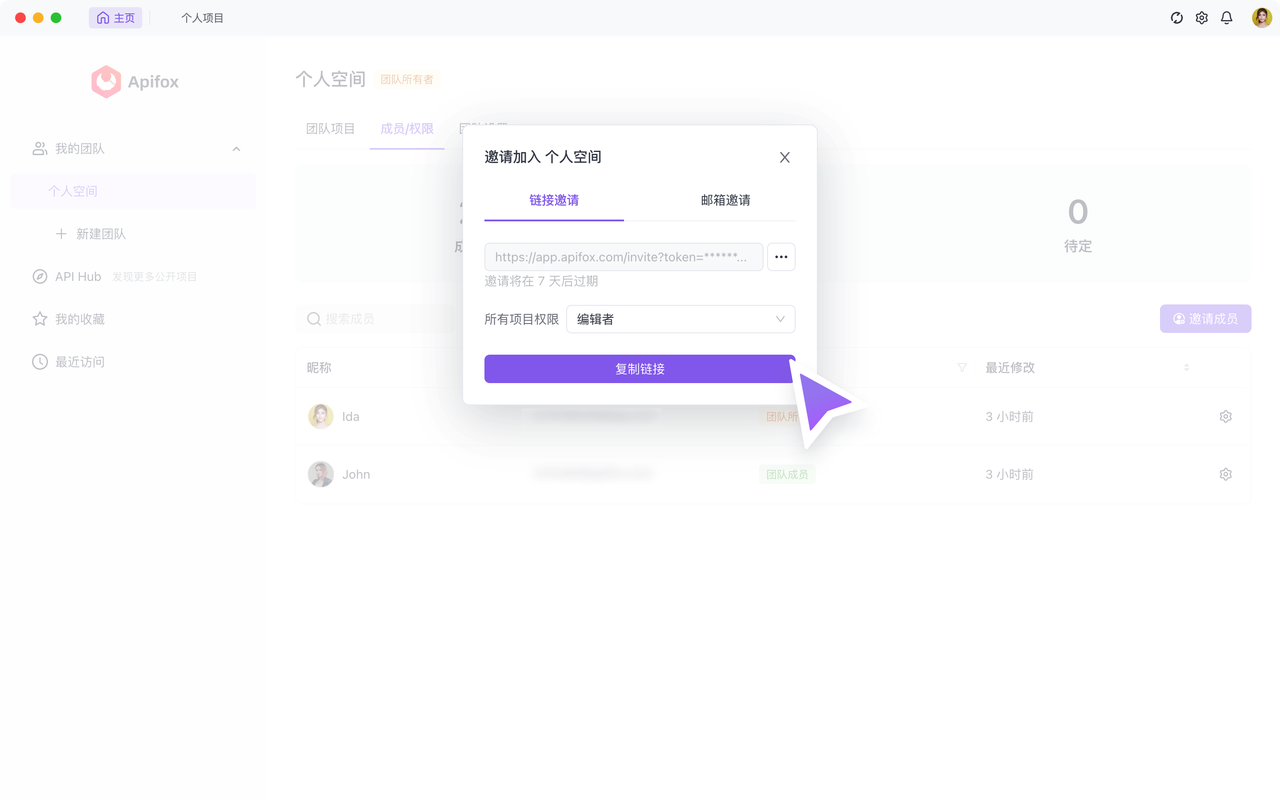
Task: Open settings gear in the title bar
Action: (x=1202, y=18)
